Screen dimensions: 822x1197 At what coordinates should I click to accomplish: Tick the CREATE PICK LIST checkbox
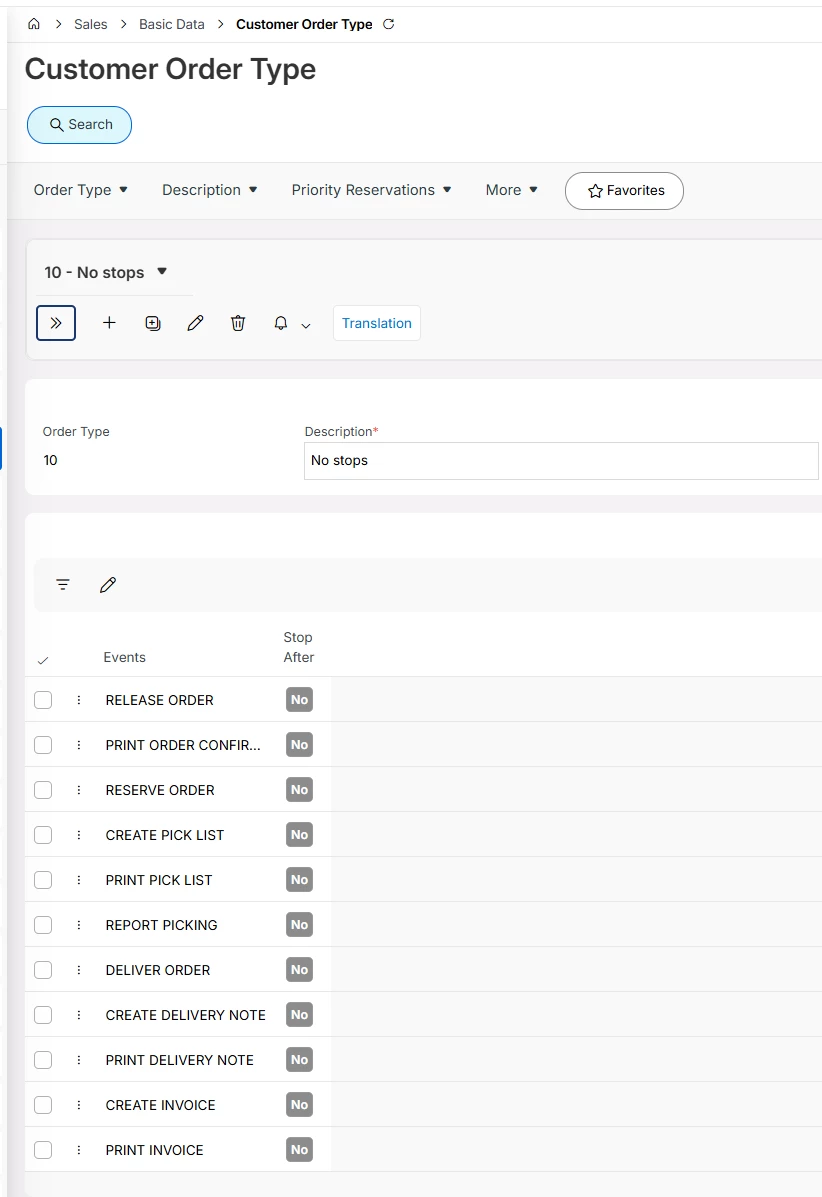[x=44, y=835]
